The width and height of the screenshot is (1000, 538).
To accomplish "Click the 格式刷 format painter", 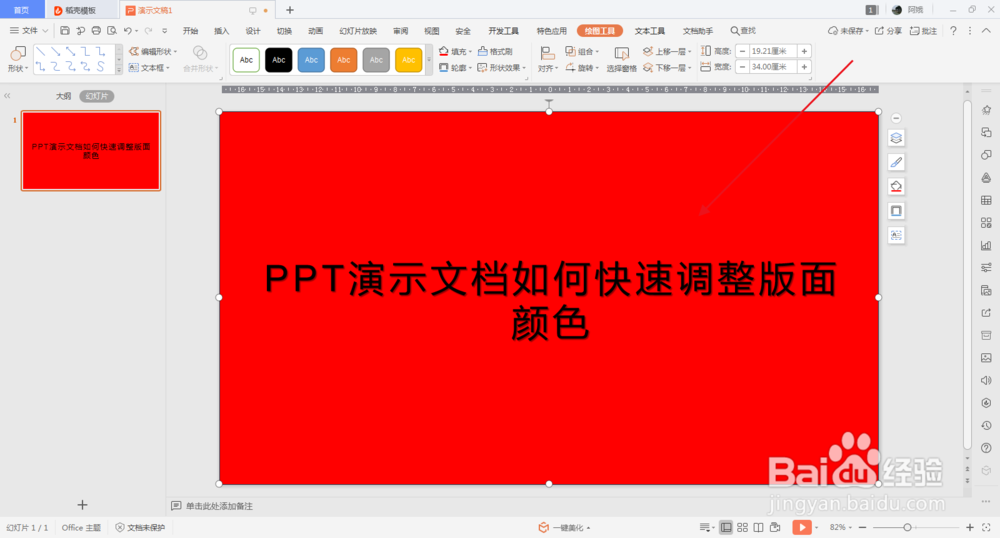I will pos(495,52).
